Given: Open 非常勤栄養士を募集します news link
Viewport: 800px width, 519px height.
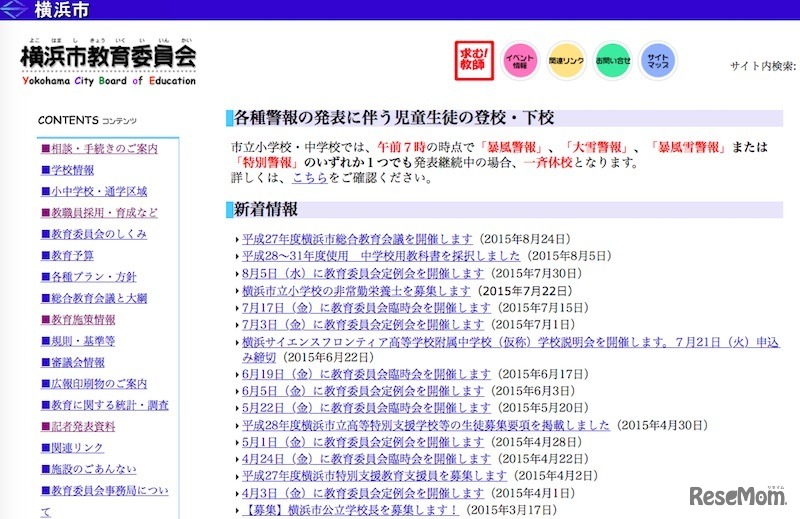Looking at the screenshot, I should [356, 291].
